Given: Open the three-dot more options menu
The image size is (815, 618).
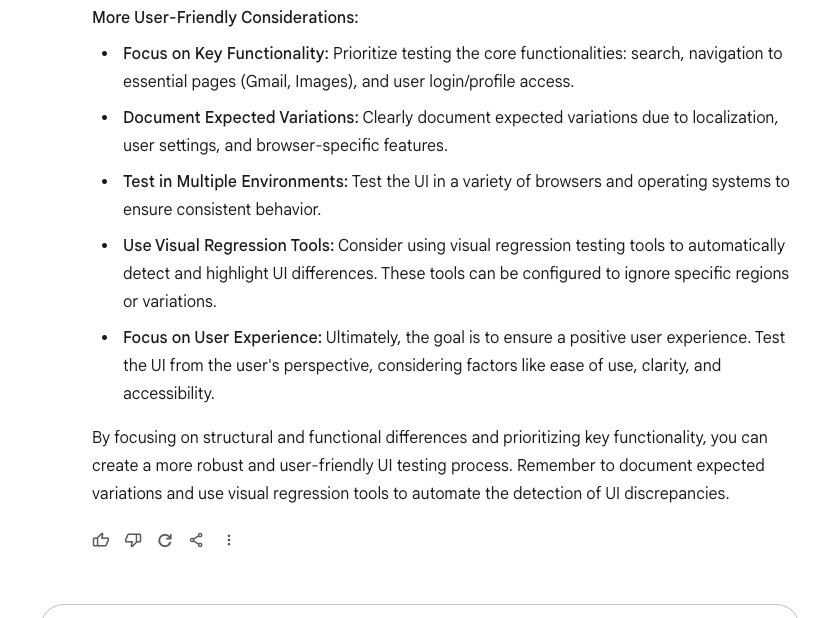Looking at the screenshot, I should [229, 540].
